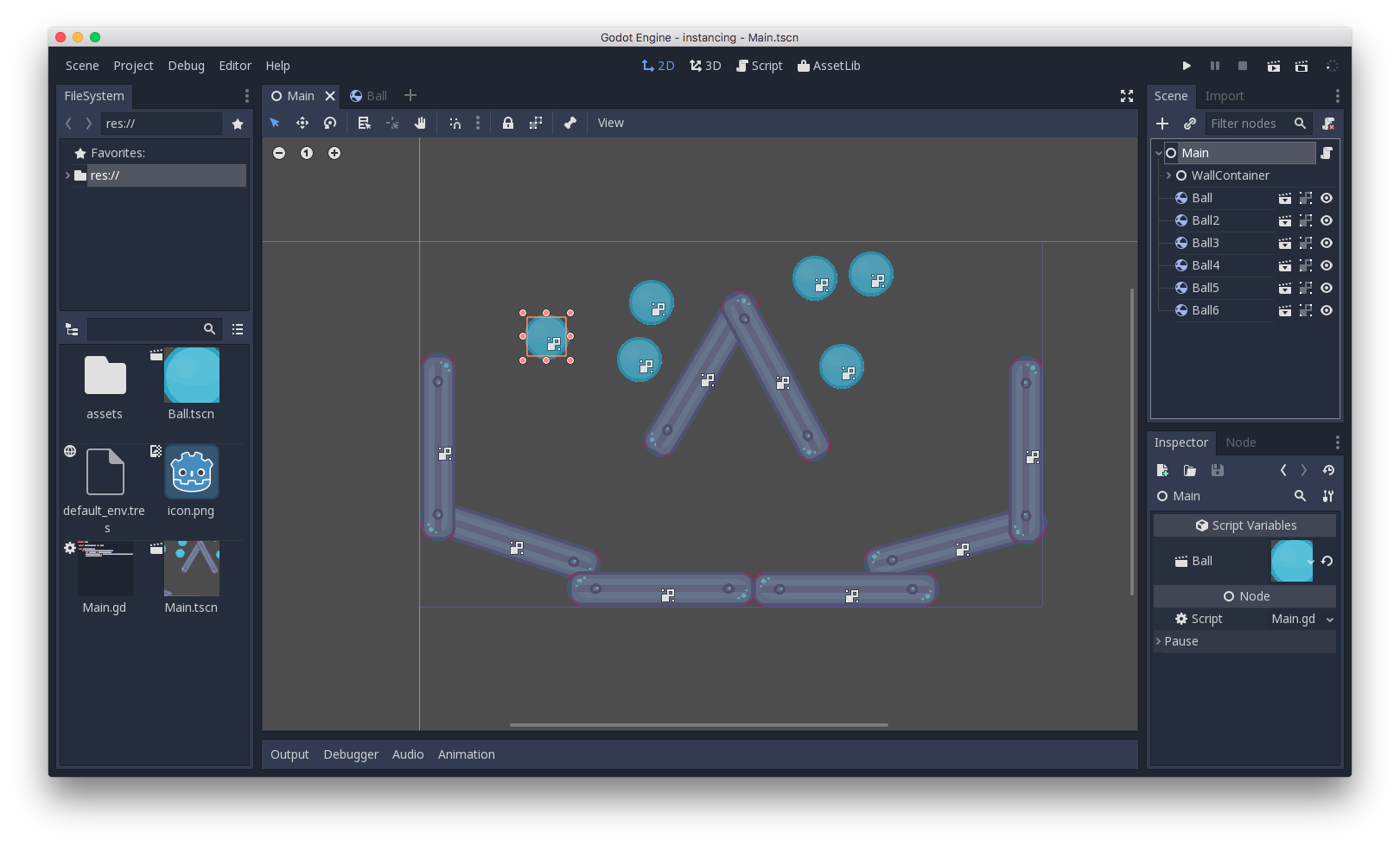Switch to the Node tab
Viewport: 1400px width, 846px height.
tap(1240, 442)
